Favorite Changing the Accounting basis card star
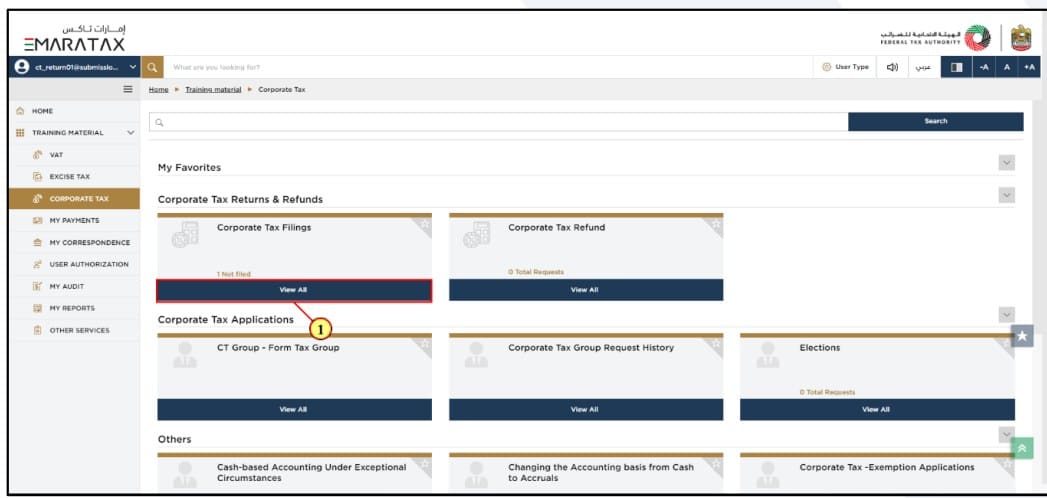This screenshot has height=498, width=1047. 716,464
